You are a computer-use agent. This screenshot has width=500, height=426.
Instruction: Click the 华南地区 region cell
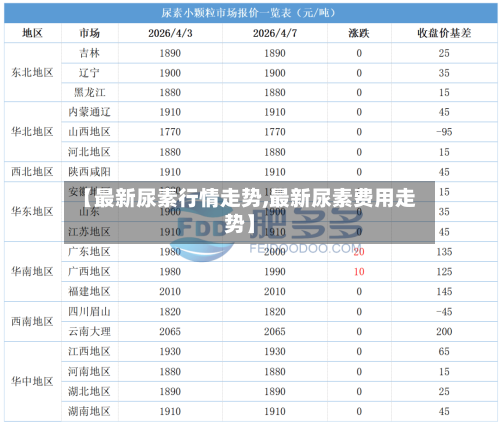pos(32,271)
